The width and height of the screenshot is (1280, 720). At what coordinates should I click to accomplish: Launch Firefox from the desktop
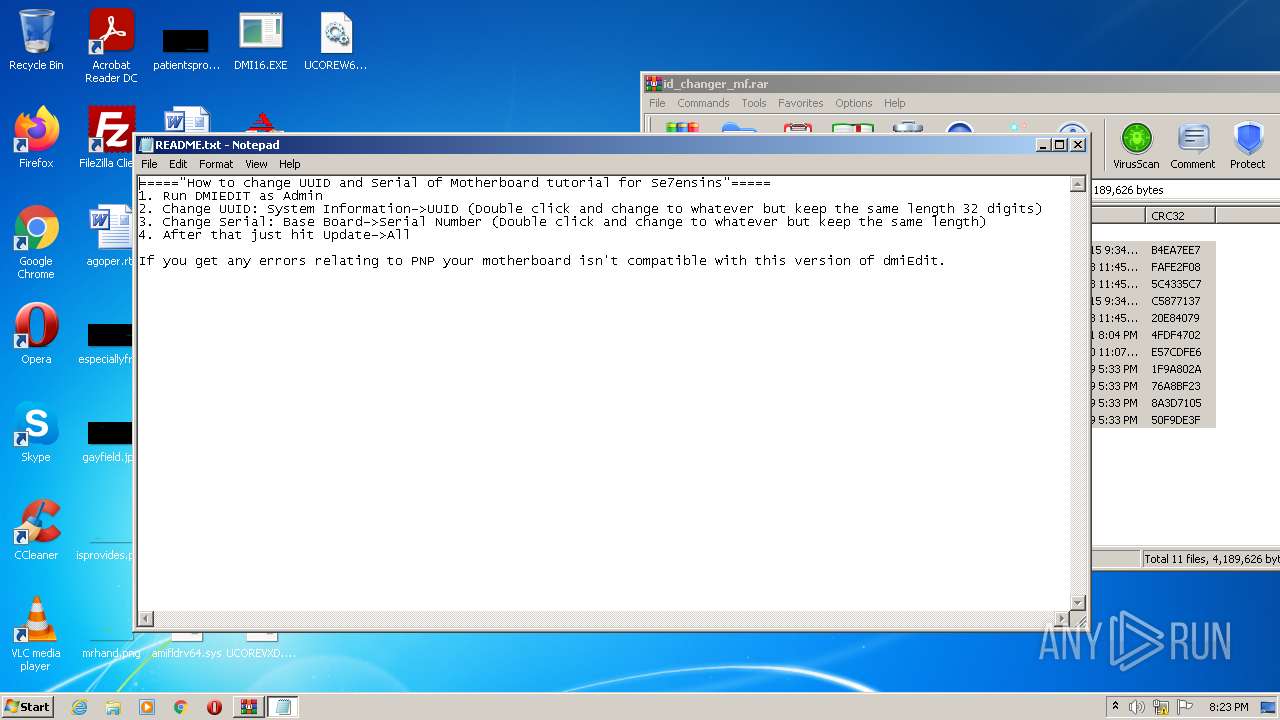coord(36,137)
